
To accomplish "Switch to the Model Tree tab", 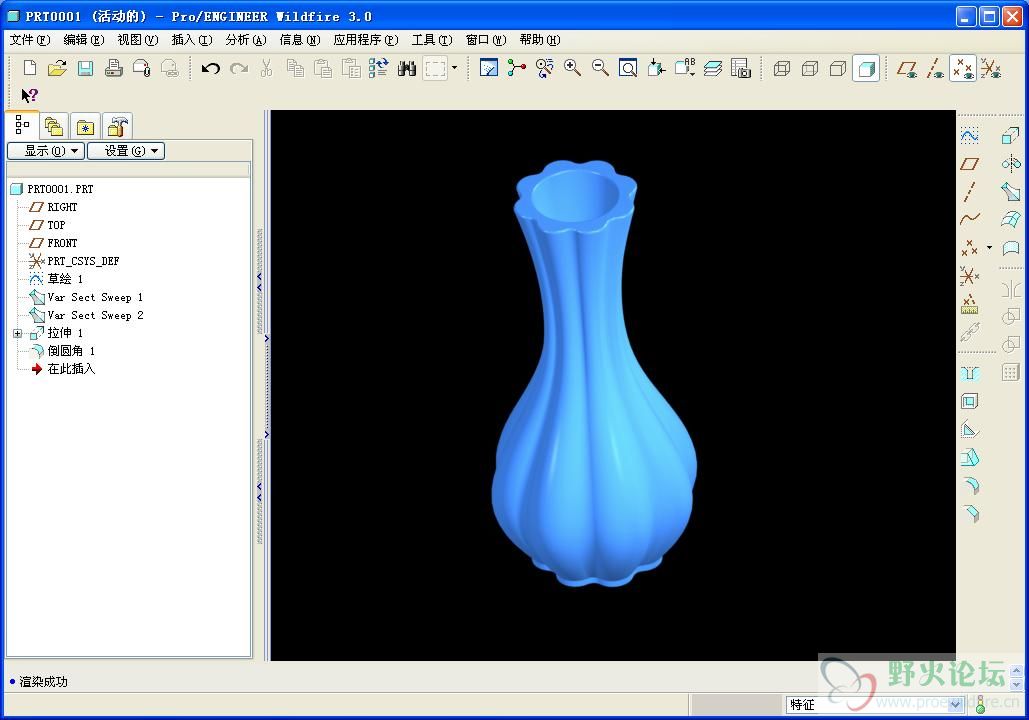I will pyautogui.click(x=22, y=125).
